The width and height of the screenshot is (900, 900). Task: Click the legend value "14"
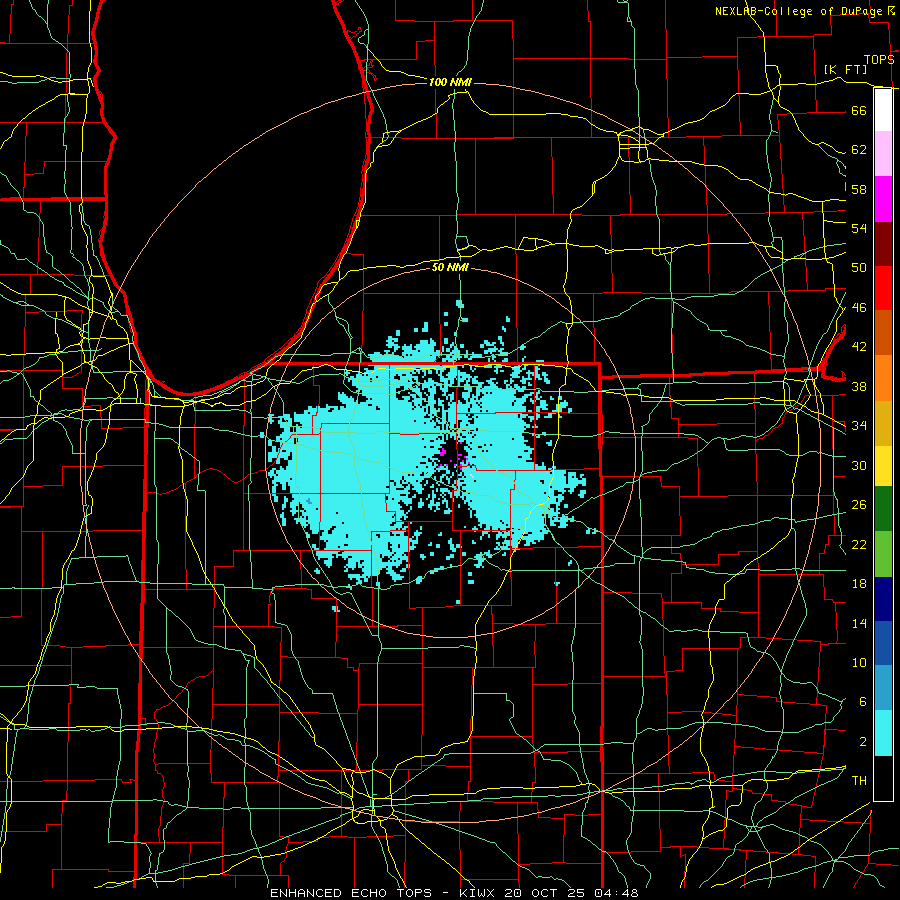click(859, 623)
